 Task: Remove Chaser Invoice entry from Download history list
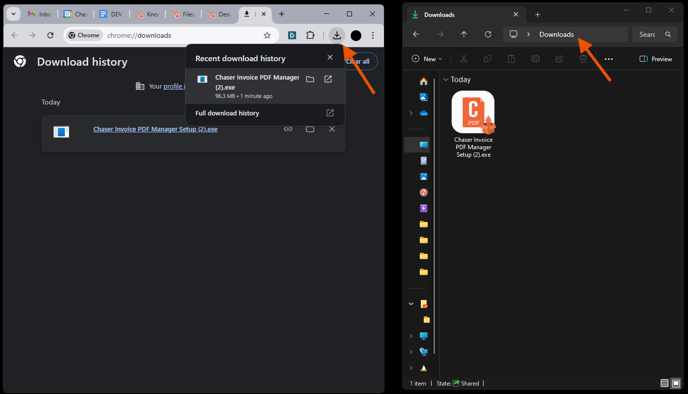coord(332,129)
